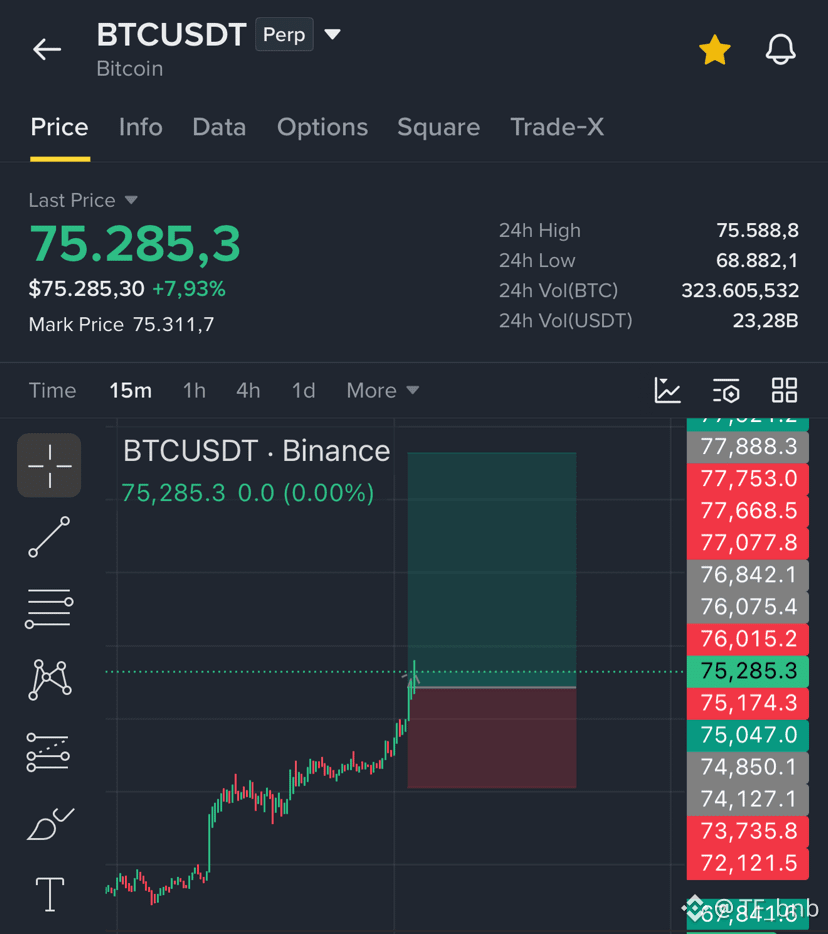Open the Options tab
This screenshot has height=934, width=828.
coord(322,127)
